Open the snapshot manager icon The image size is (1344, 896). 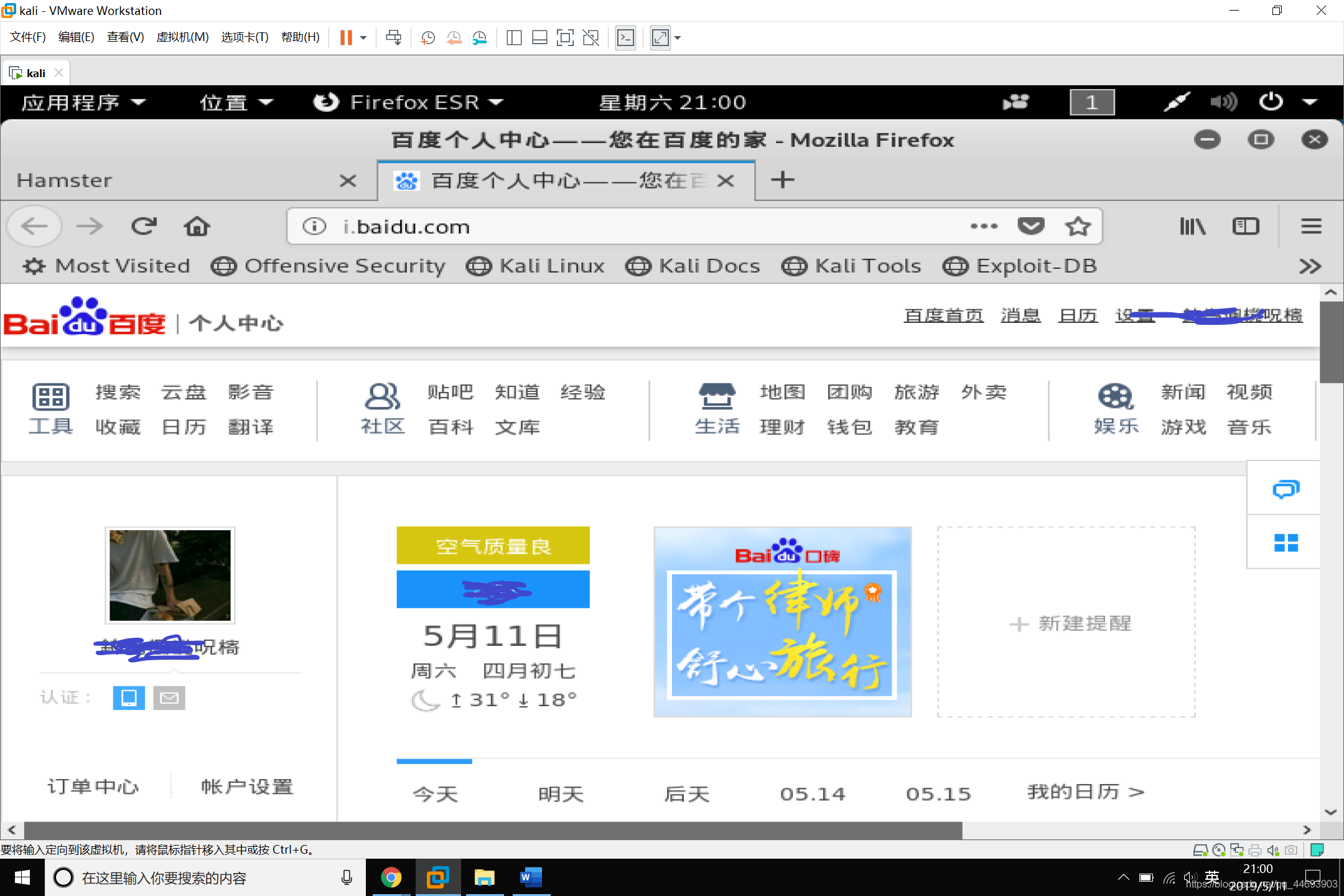(479, 38)
